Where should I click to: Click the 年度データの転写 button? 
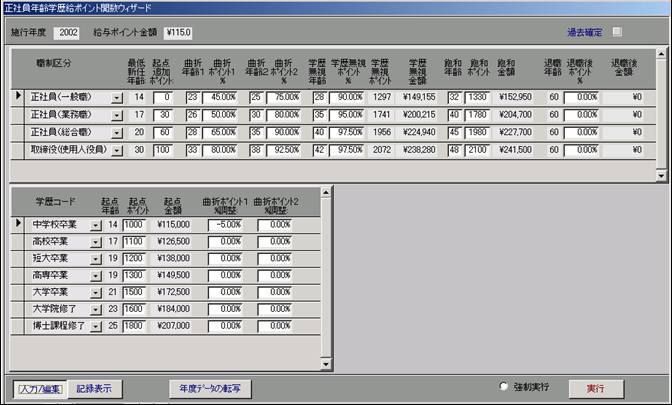210,389
